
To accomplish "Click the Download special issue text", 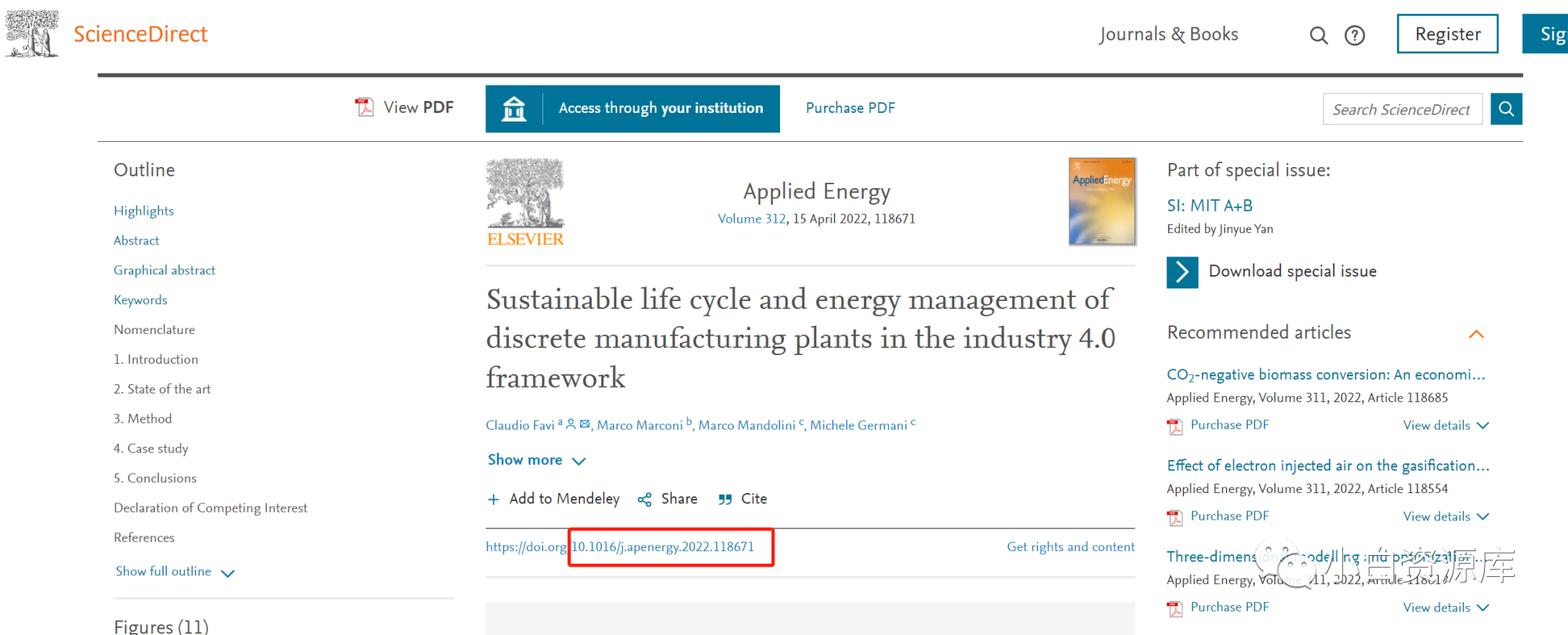I will point(1293,271).
